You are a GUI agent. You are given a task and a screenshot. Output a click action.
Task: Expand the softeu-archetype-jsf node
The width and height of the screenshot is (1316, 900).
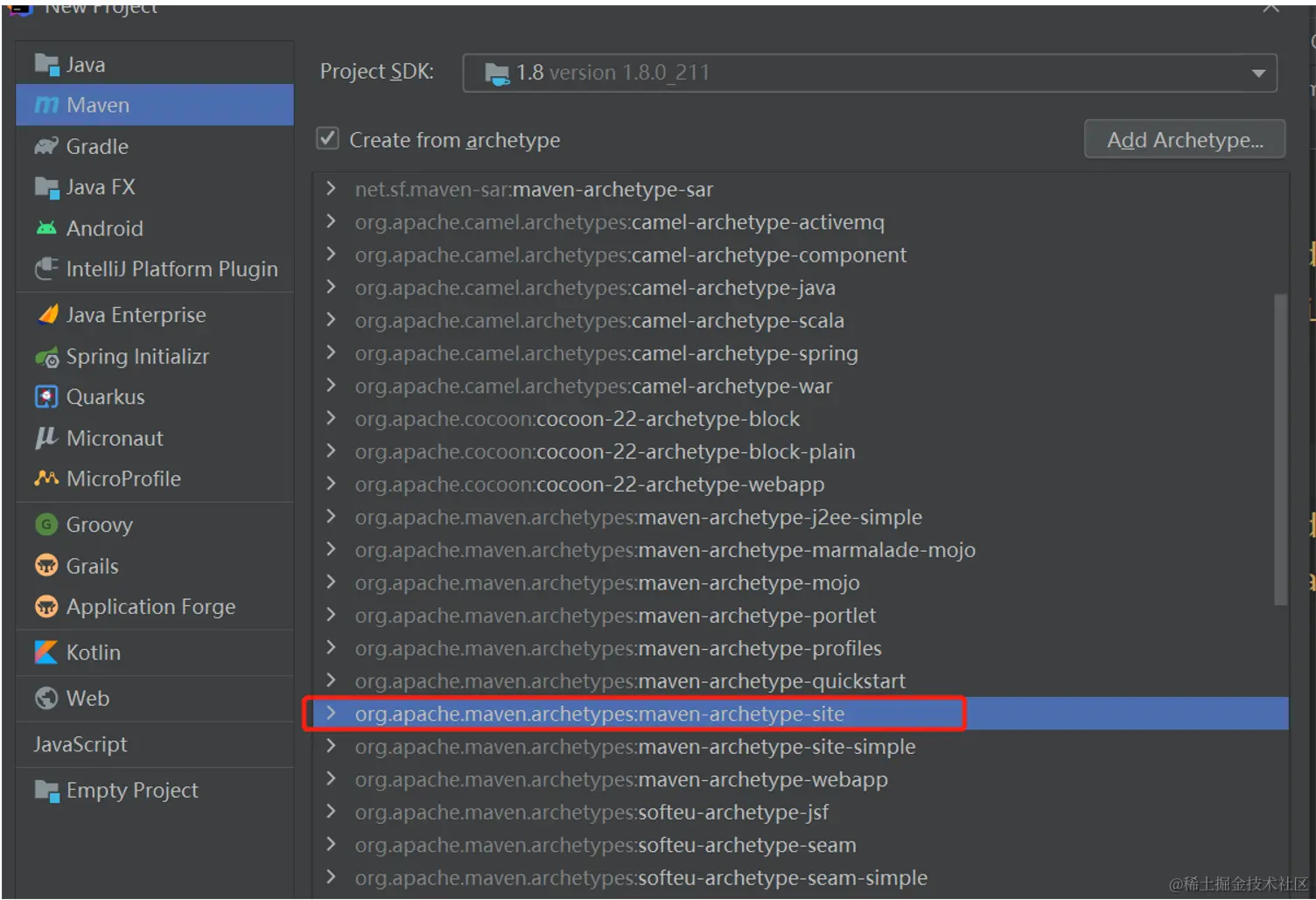click(331, 812)
